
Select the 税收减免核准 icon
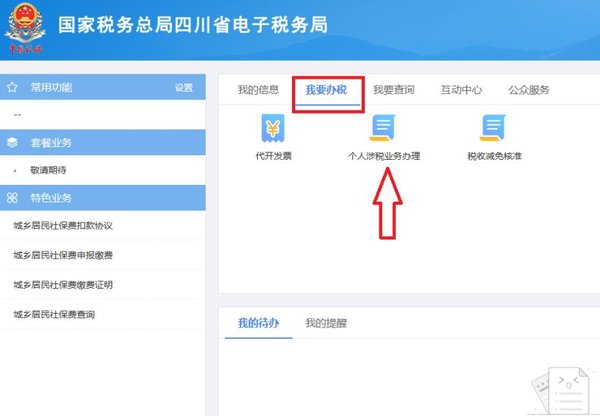coord(493,128)
